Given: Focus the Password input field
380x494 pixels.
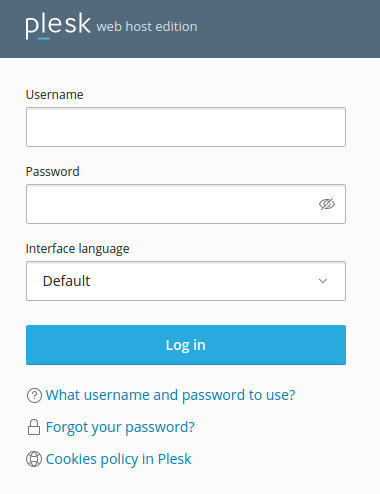Looking at the screenshot, I should point(186,204).
